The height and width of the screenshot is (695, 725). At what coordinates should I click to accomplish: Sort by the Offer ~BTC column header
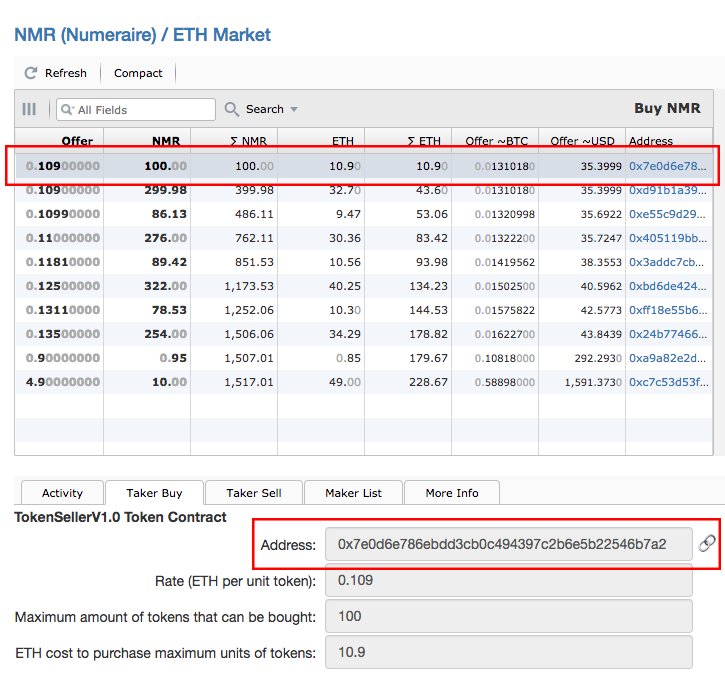pyautogui.click(x=495, y=141)
